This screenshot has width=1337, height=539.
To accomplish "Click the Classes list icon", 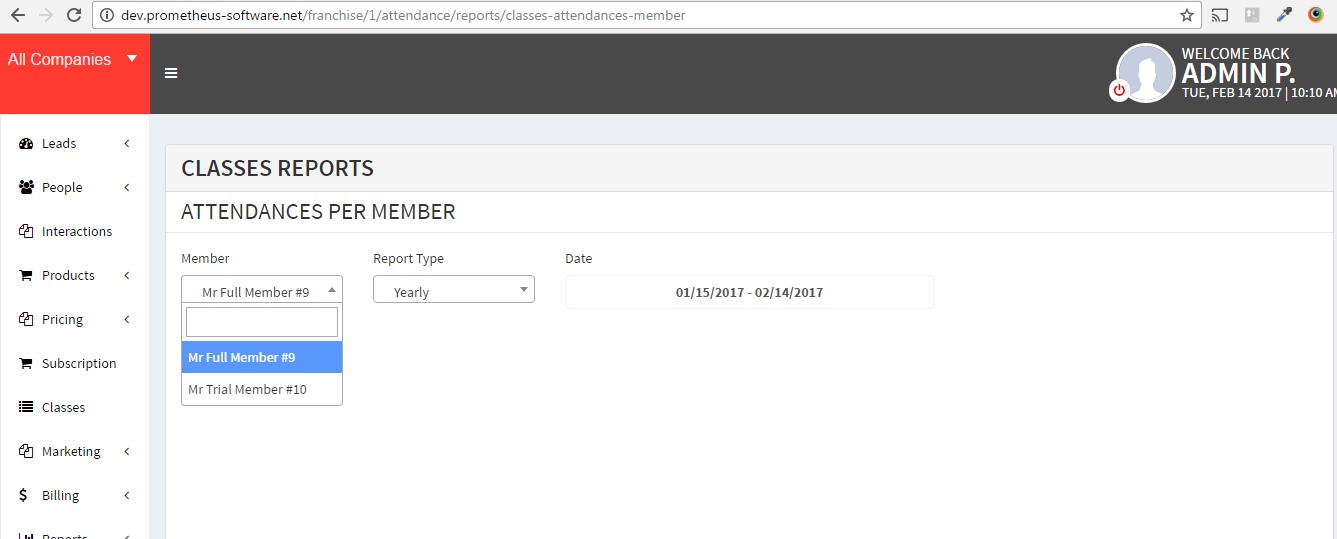I will [x=27, y=408].
